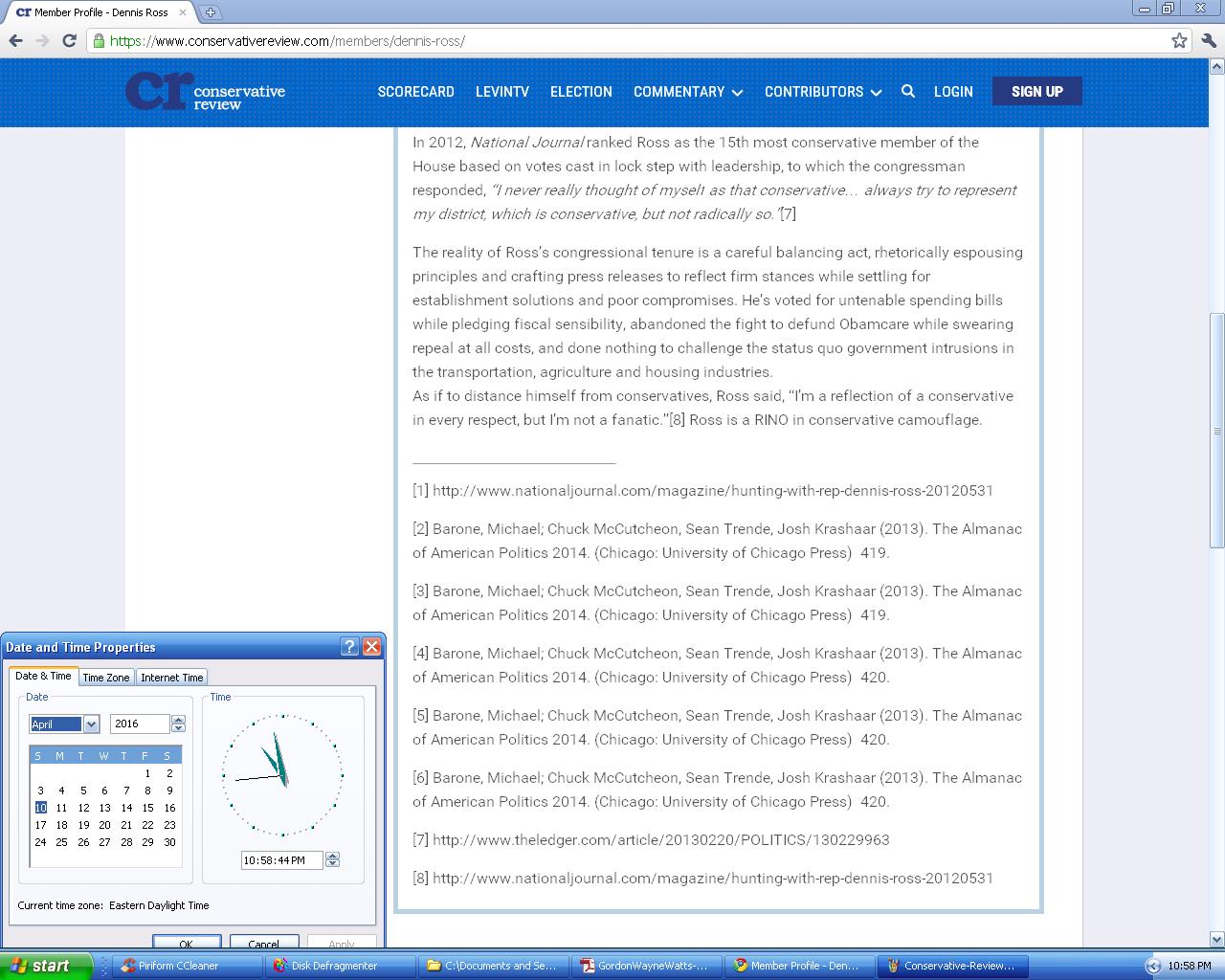Image resolution: width=1225 pixels, height=980 pixels.
Task: Click the browser back arrow
Action: click(x=15, y=40)
